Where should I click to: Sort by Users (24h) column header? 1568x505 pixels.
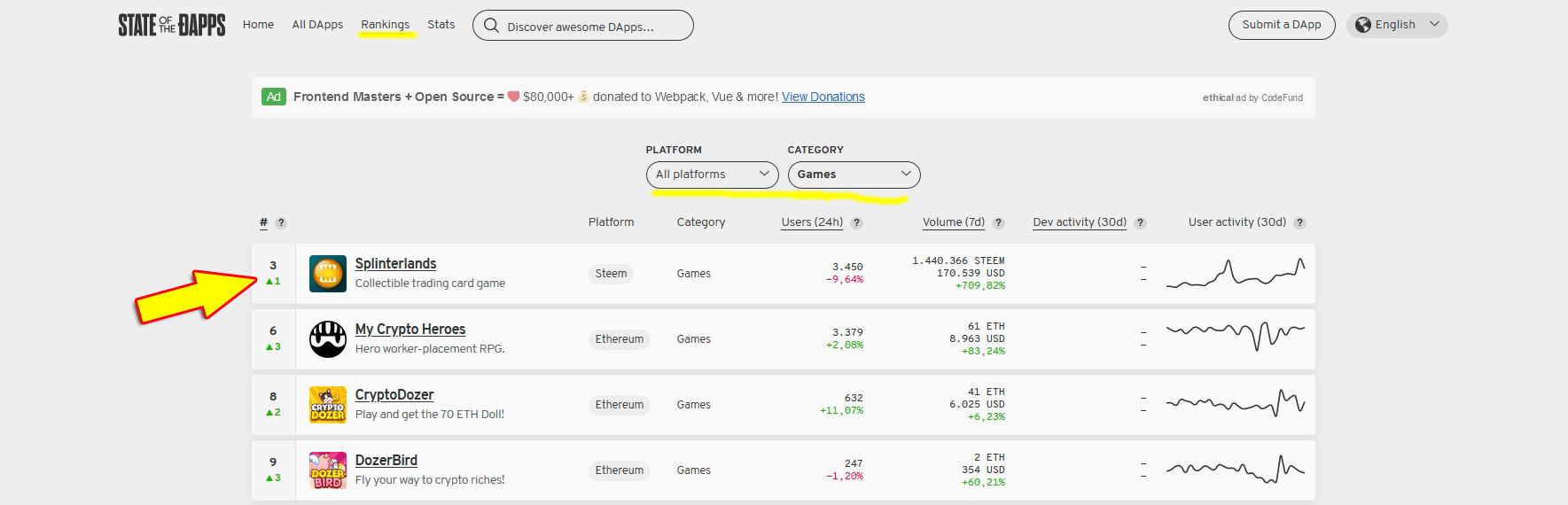811,222
